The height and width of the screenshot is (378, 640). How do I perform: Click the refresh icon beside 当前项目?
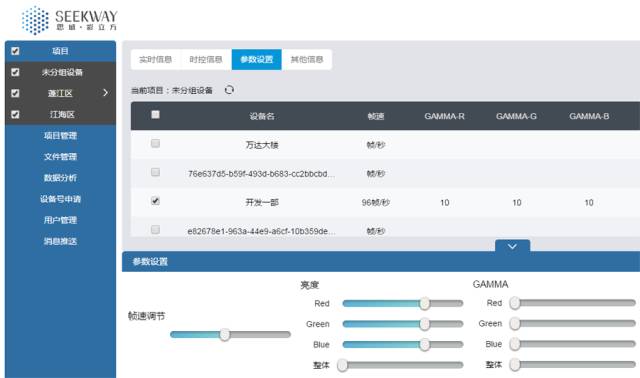229,90
